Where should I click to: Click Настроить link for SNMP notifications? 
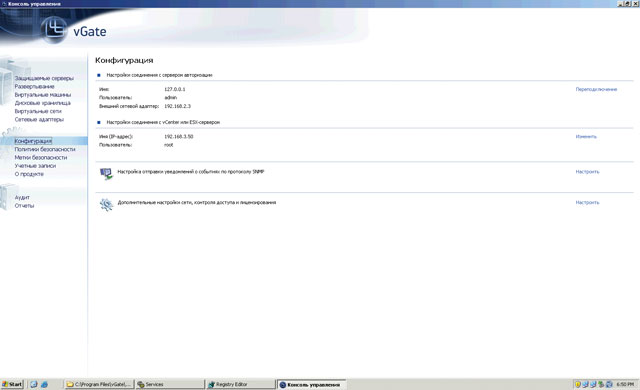[587, 172]
